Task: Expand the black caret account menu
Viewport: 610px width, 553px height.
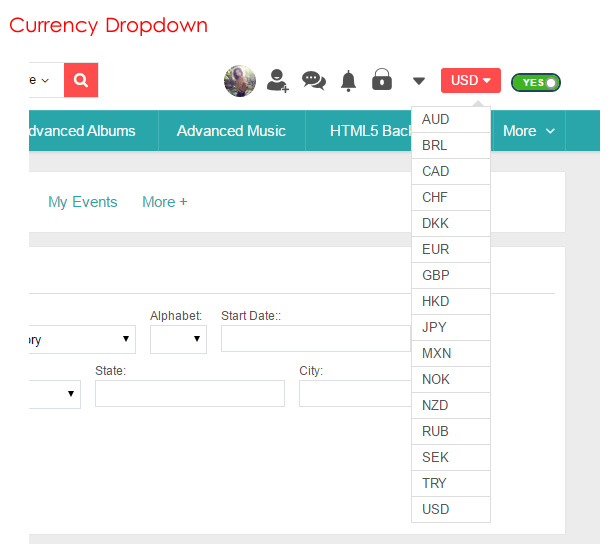Action: click(419, 81)
